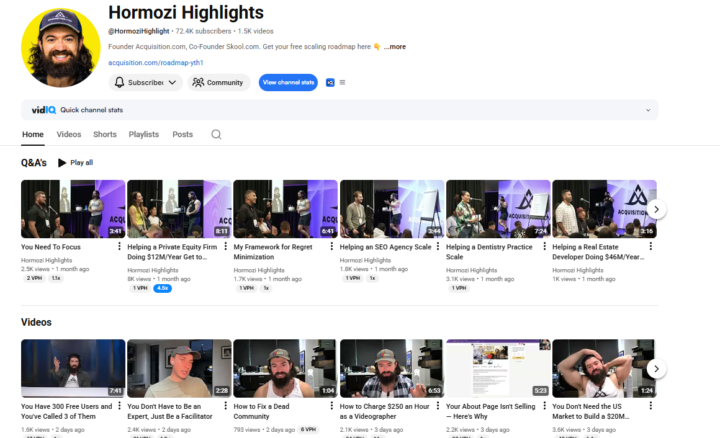The width and height of the screenshot is (720, 438).
Task: Open the Community button
Action: coord(219,83)
